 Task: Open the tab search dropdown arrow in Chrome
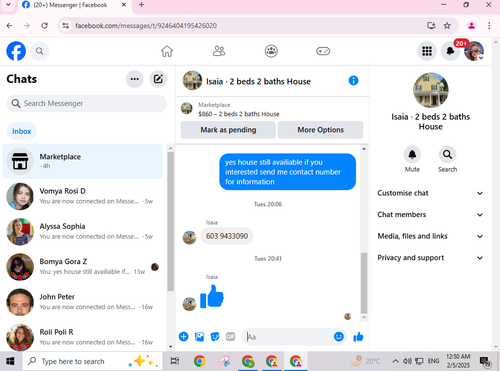(9, 5)
